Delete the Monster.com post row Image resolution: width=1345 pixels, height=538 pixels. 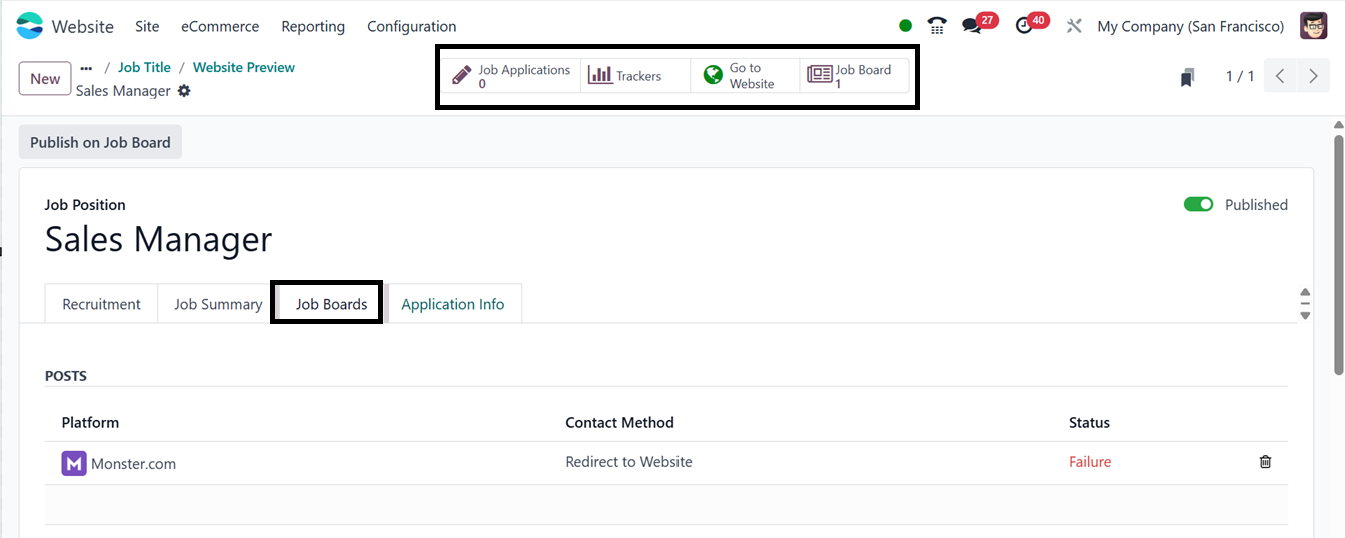click(1265, 462)
